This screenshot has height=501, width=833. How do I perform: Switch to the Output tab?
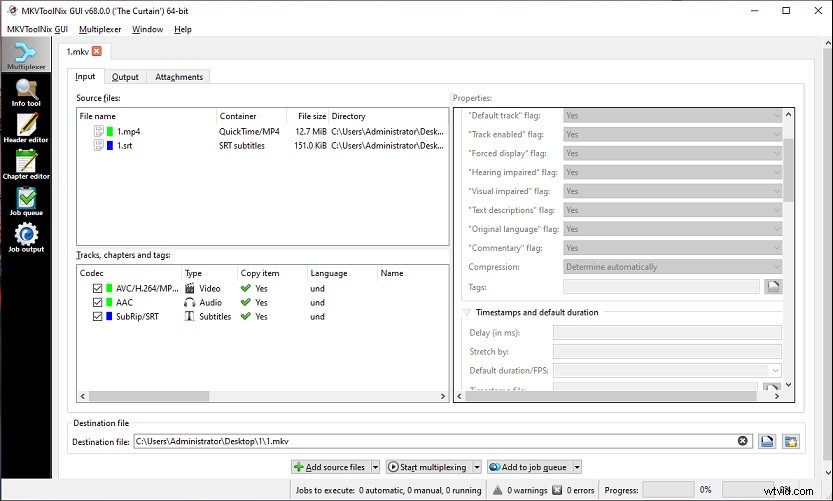click(125, 77)
